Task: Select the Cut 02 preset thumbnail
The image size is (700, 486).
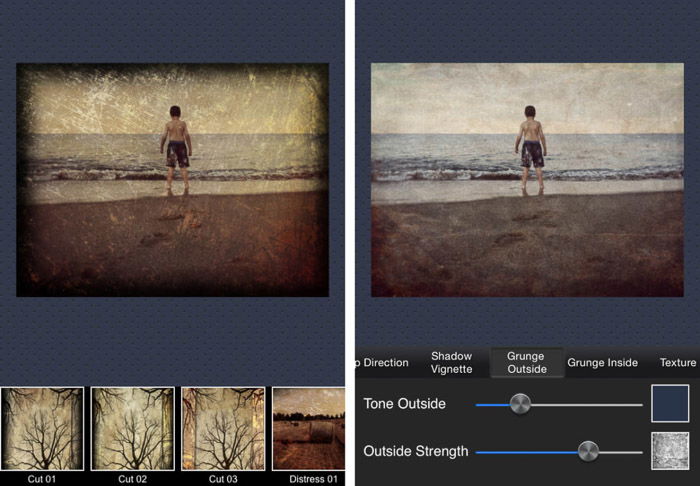Action: click(x=133, y=428)
